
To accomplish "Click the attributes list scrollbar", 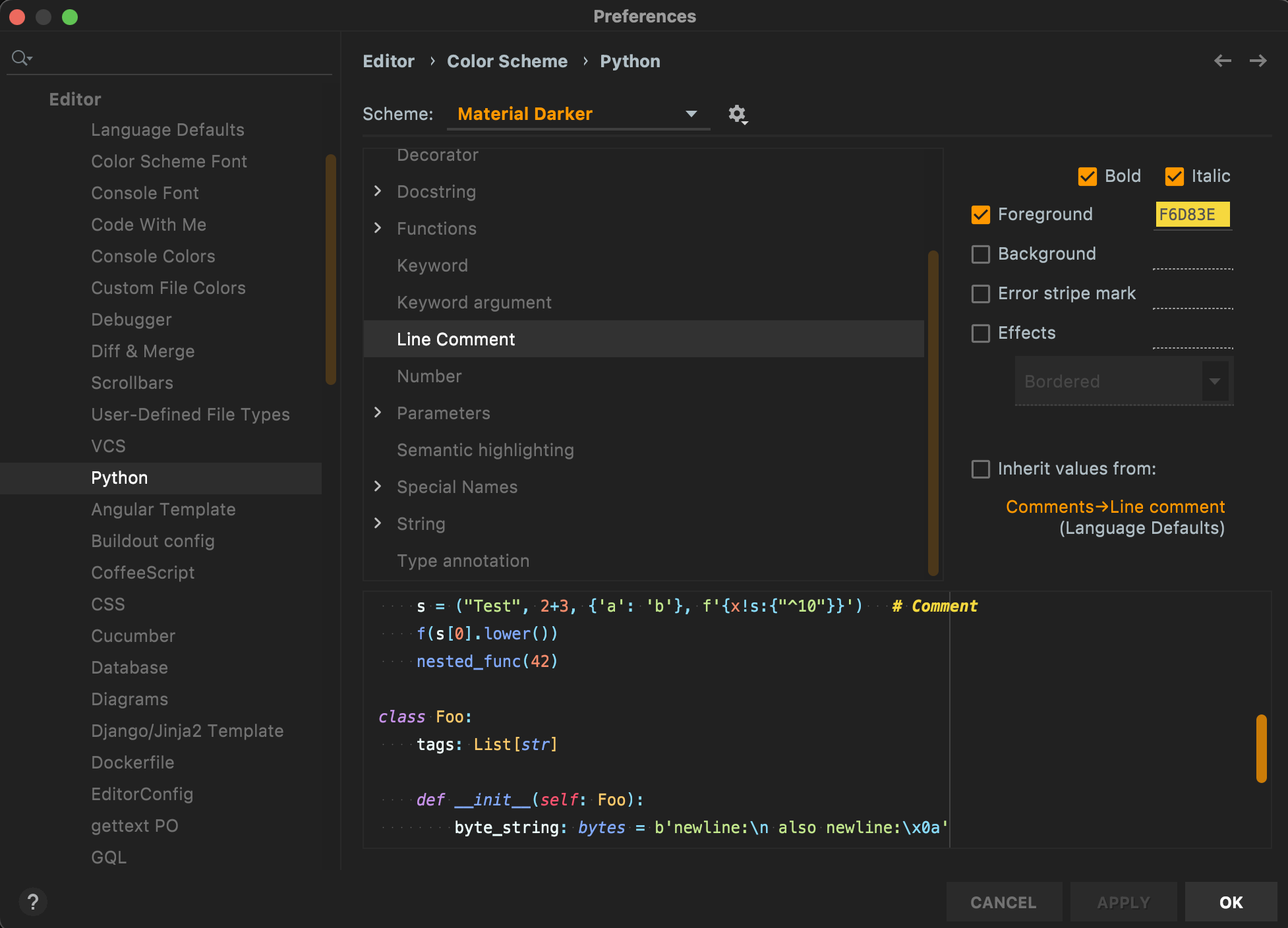I will click(933, 413).
